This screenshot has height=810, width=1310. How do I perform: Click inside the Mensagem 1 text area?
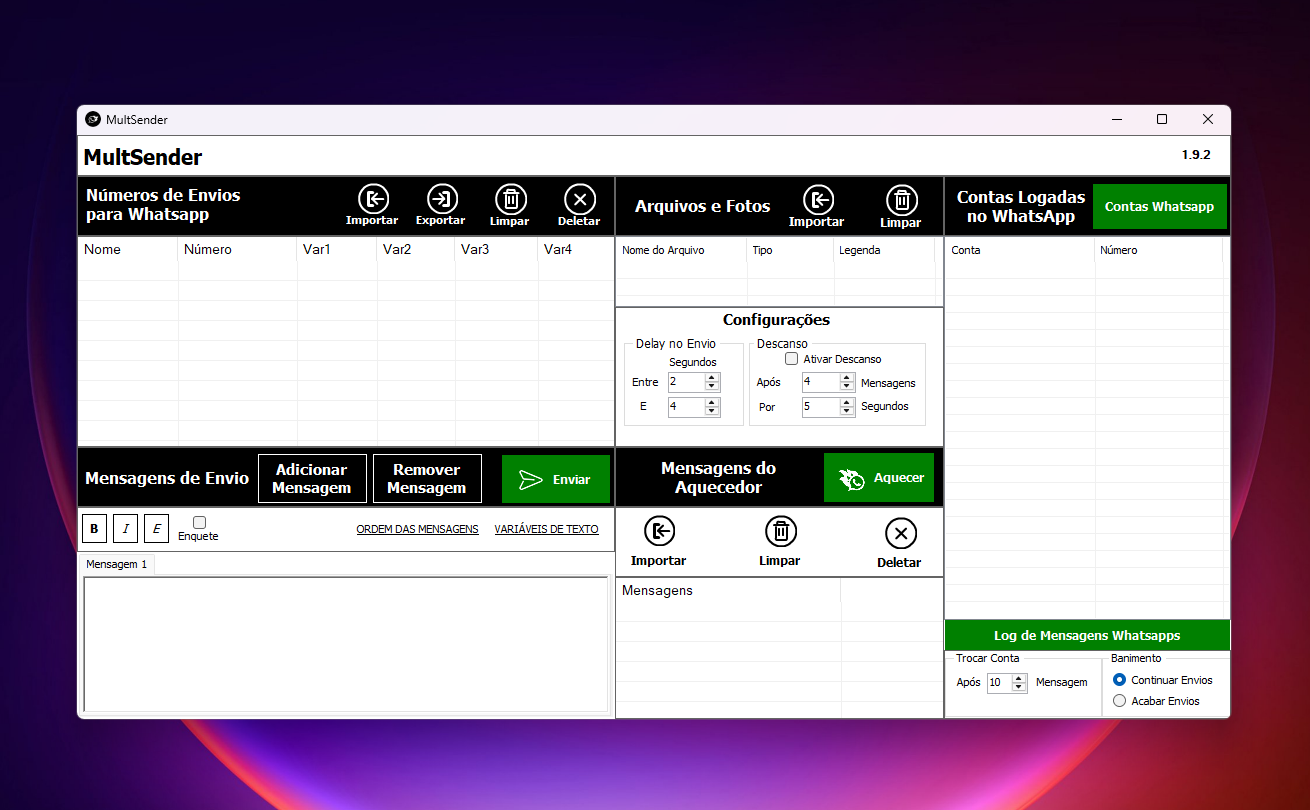coord(345,643)
